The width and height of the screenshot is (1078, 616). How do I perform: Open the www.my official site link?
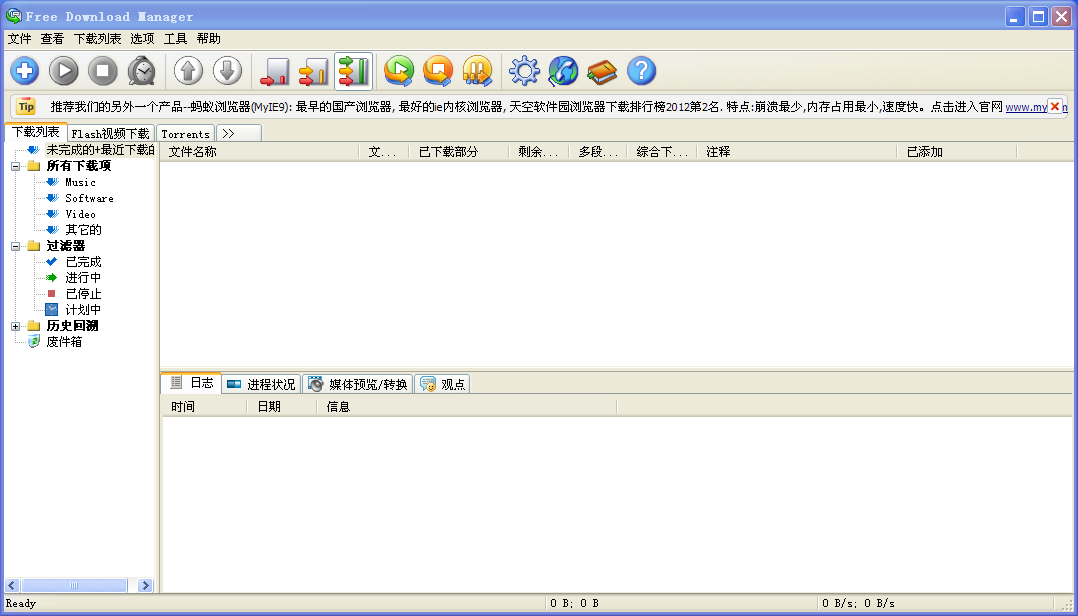click(x=1026, y=107)
